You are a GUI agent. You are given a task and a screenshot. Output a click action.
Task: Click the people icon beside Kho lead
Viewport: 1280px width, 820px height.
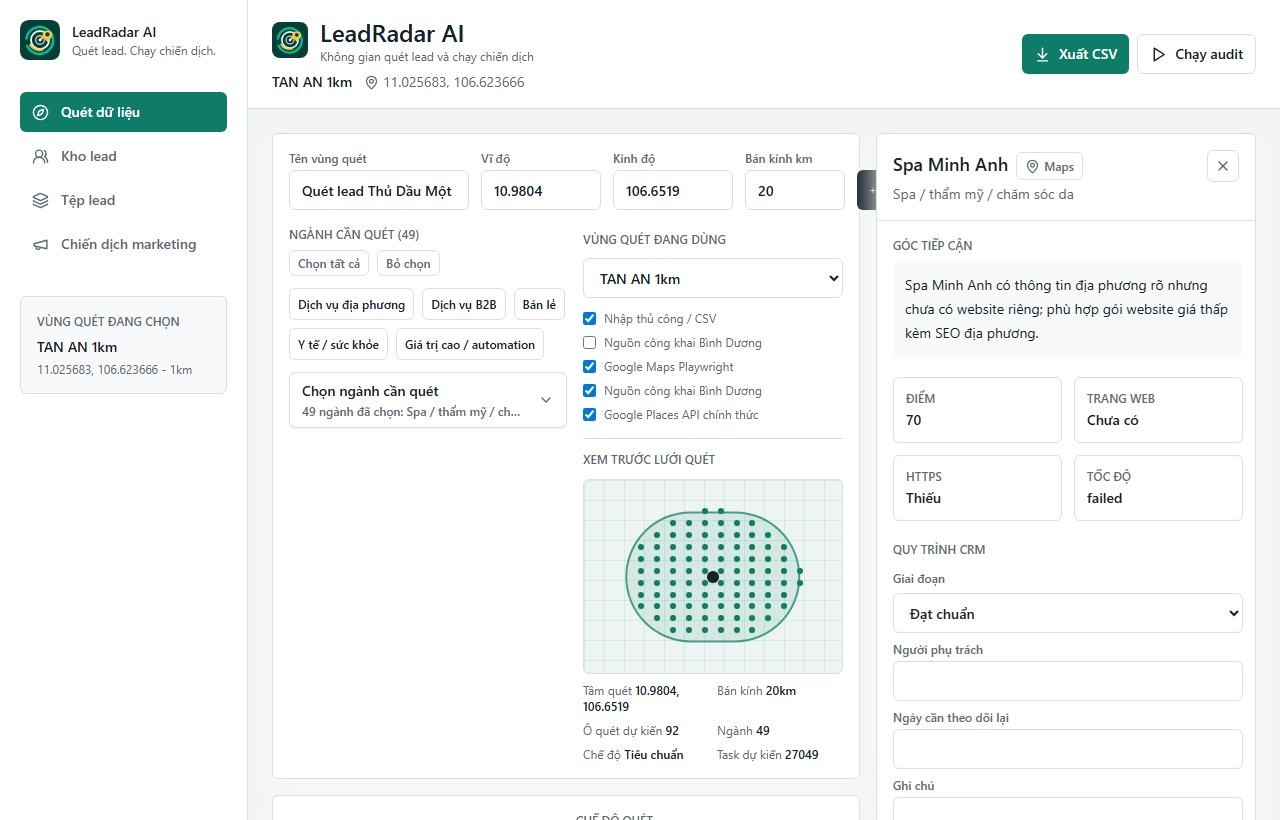click(41, 156)
